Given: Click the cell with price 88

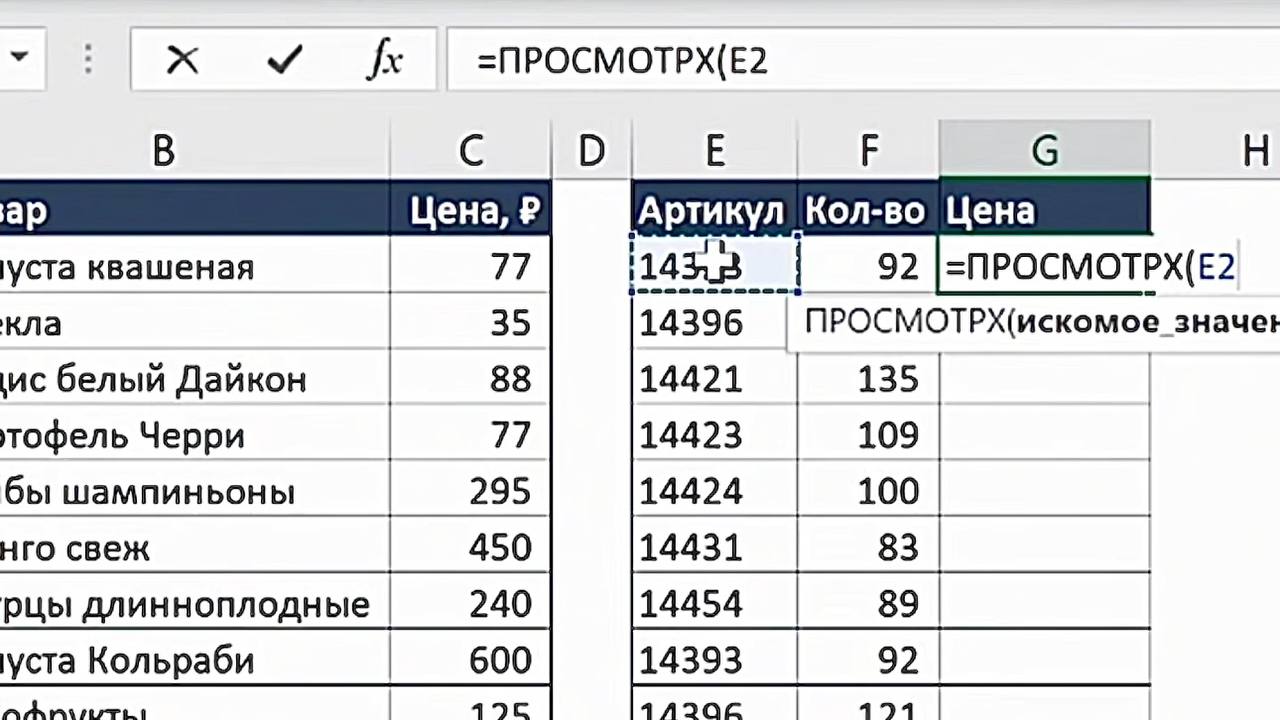Looking at the screenshot, I should click(470, 379).
